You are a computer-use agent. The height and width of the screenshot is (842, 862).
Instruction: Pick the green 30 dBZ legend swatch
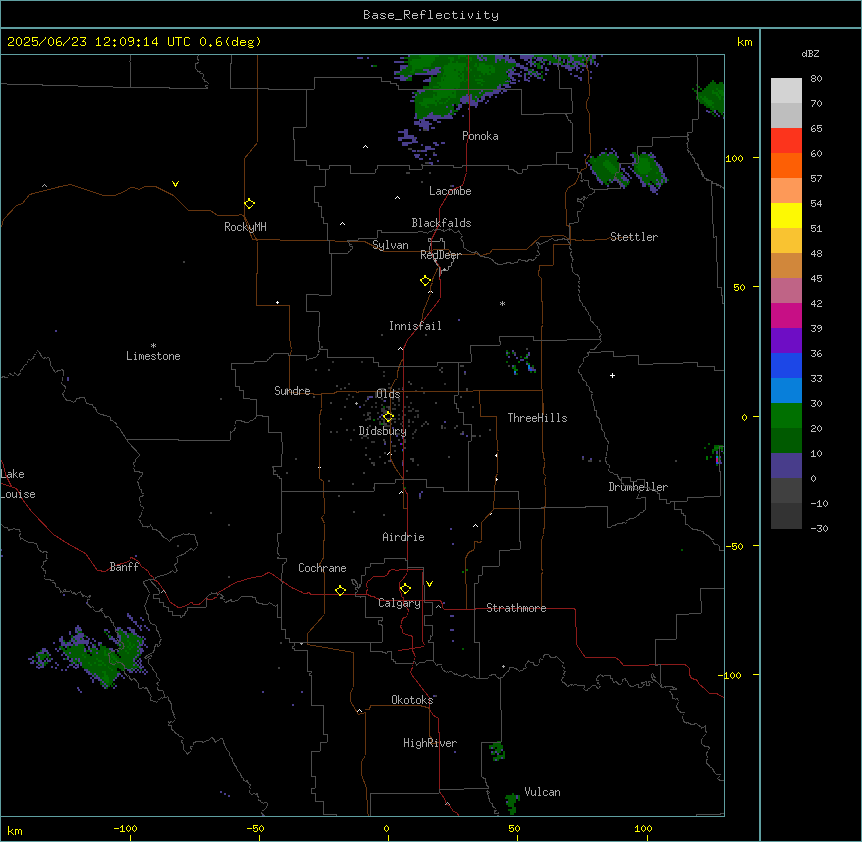click(786, 416)
